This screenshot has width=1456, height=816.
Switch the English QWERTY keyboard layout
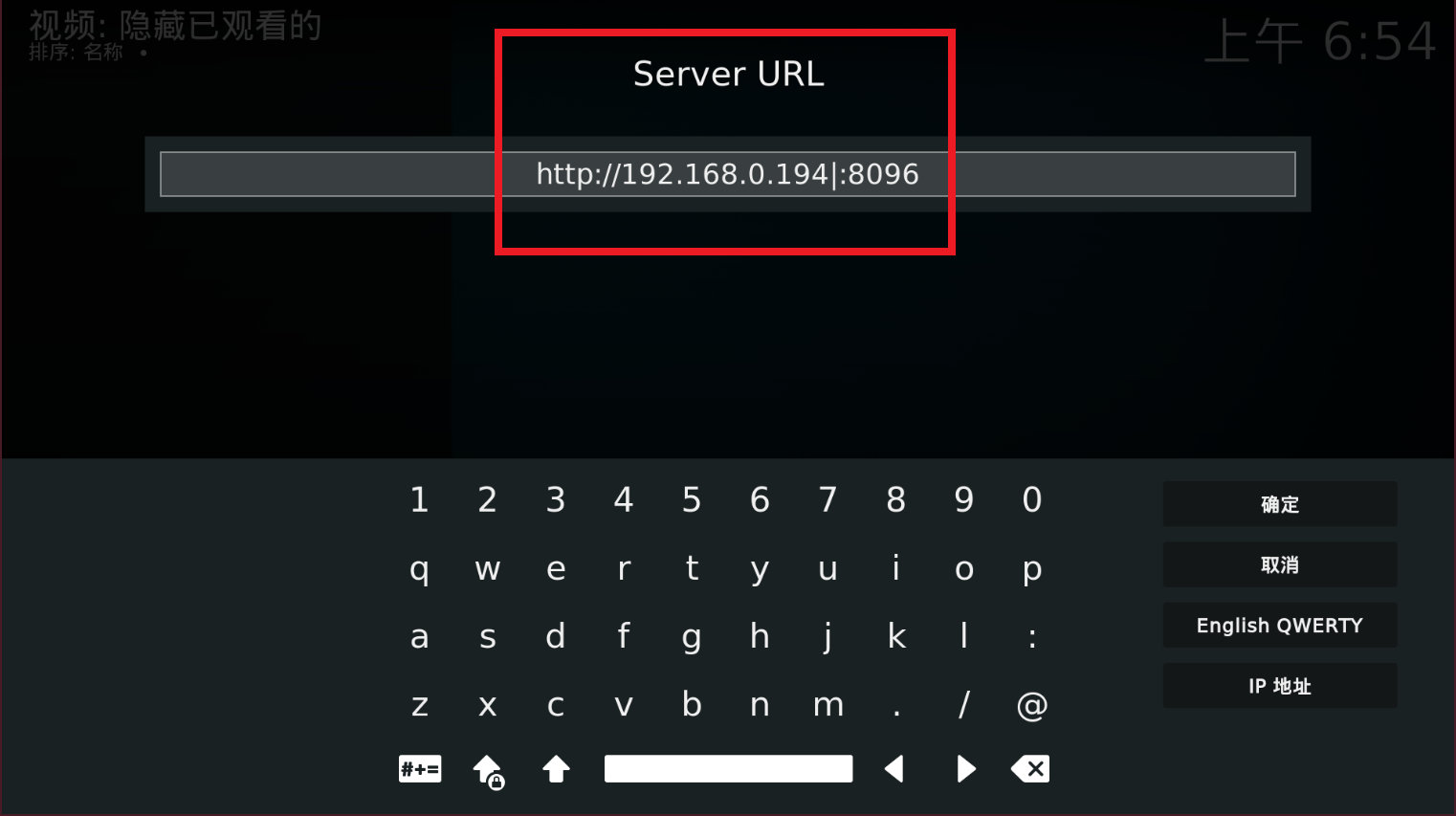click(x=1280, y=626)
